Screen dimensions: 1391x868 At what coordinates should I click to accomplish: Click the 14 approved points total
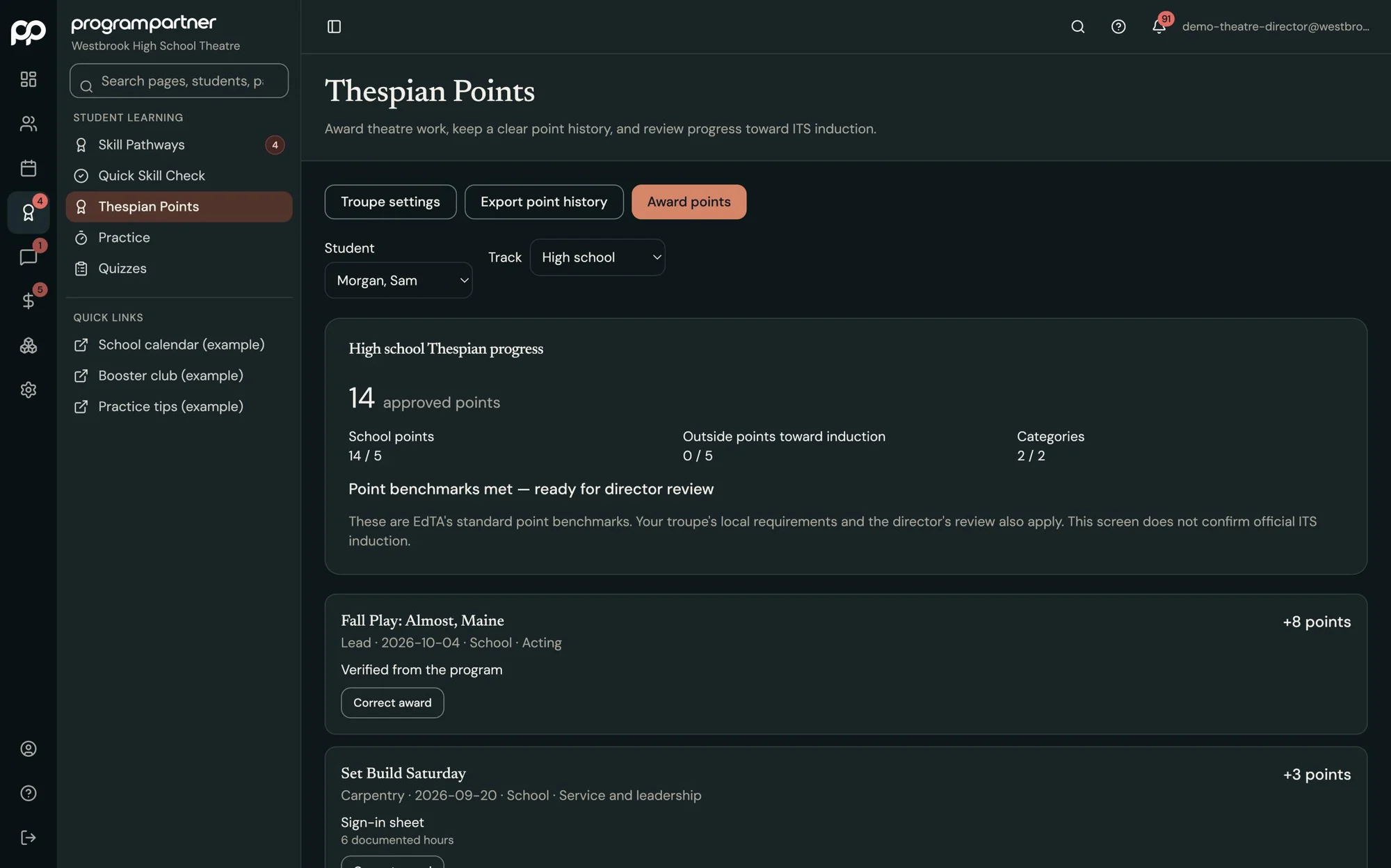tap(424, 399)
